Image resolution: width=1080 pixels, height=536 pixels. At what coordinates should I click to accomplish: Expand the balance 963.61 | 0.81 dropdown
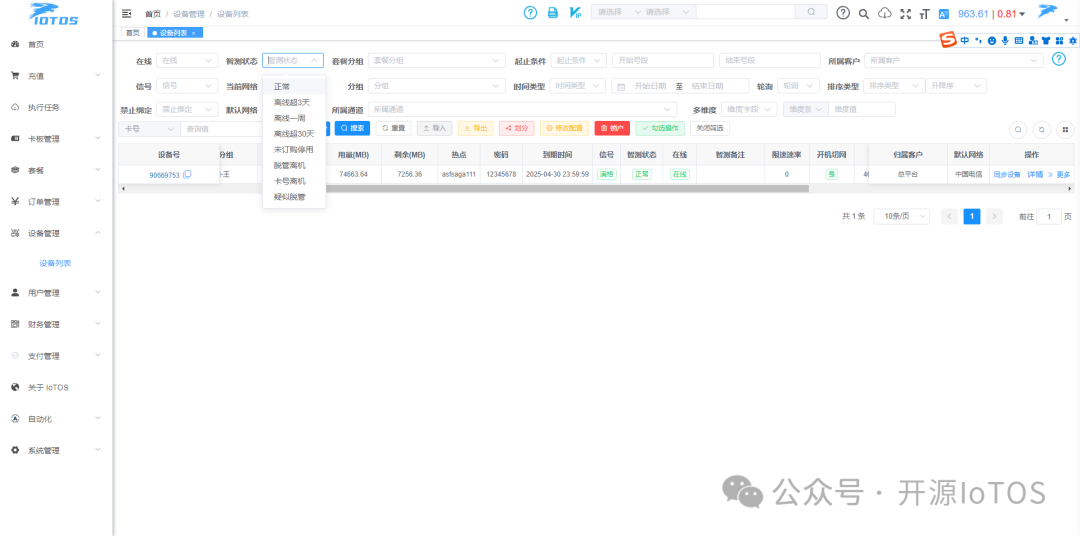point(992,14)
